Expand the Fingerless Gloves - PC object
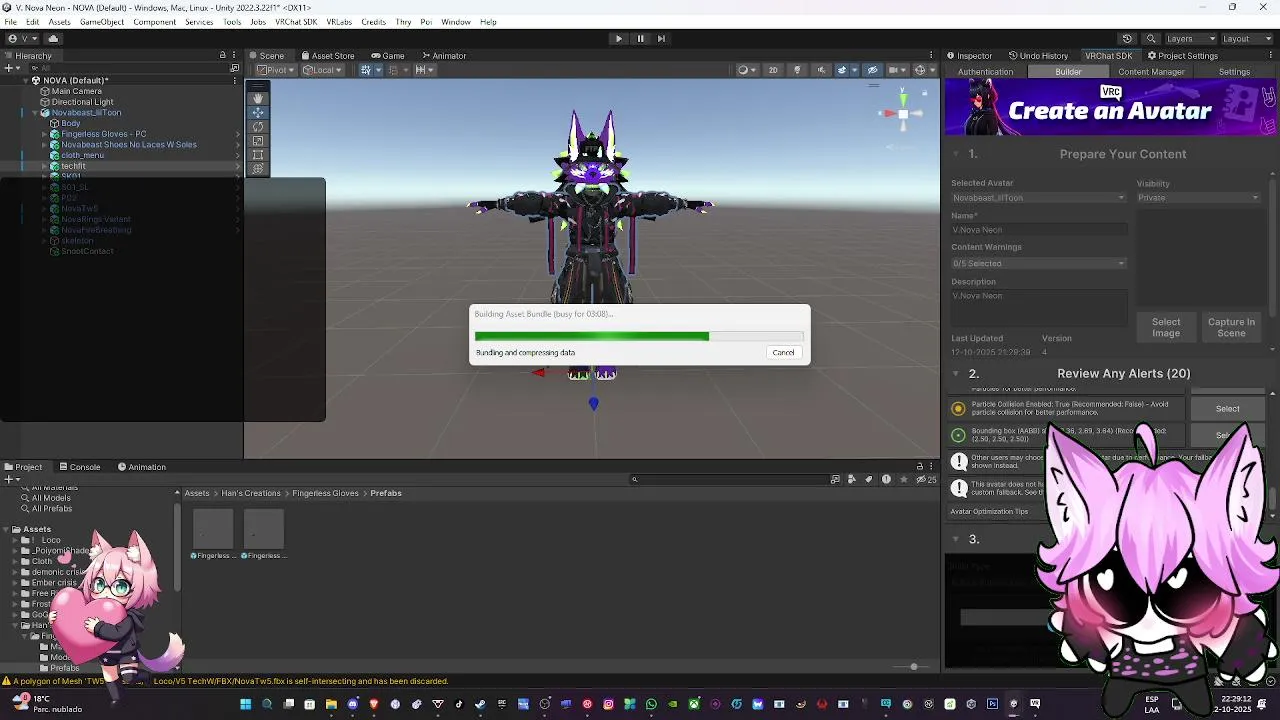Screen dimensions: 1280x720 (45, 134)
